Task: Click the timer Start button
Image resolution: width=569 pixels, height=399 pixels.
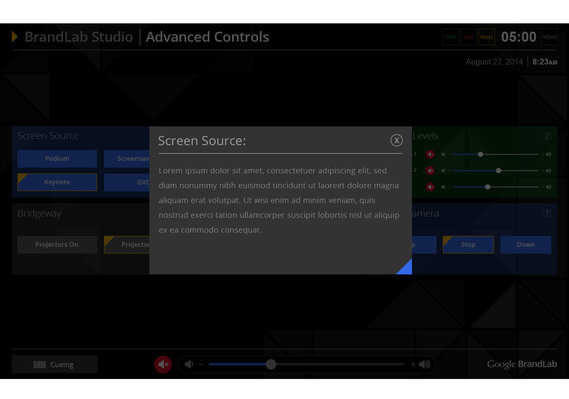Action: click(450, 37)
